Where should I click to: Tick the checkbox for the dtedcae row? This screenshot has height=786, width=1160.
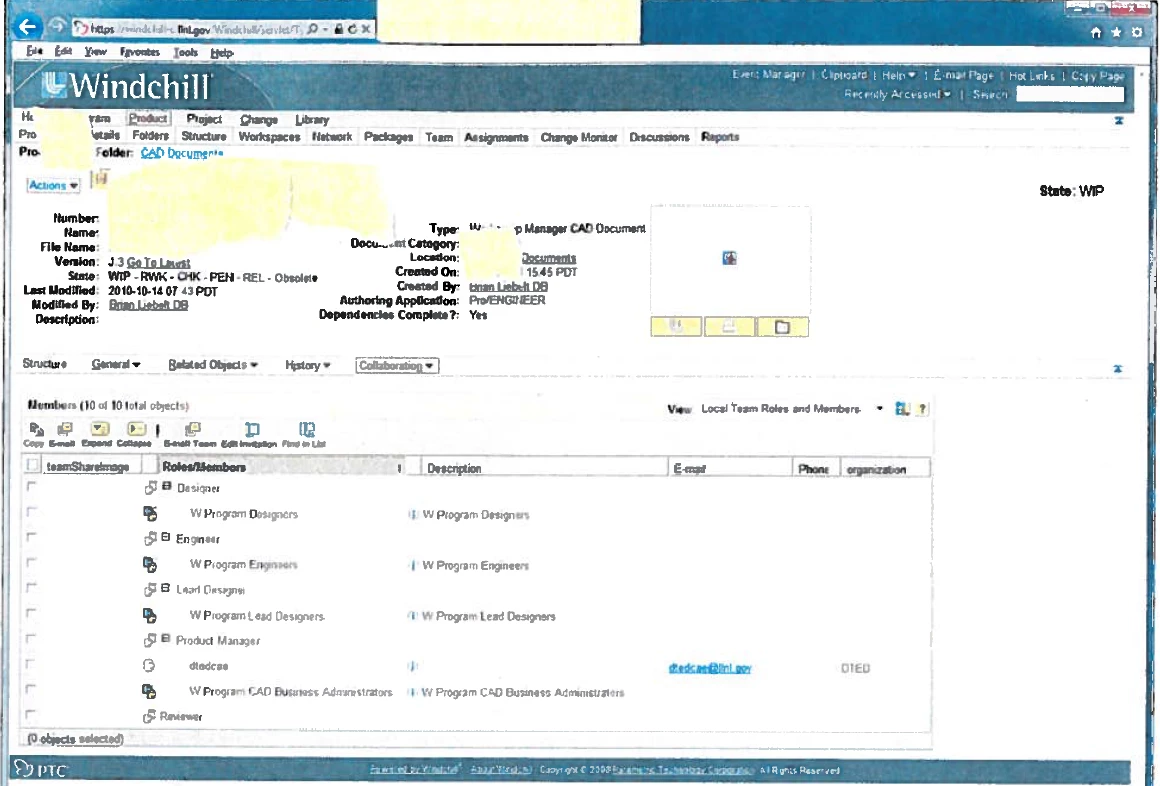[x=30, y=664]
